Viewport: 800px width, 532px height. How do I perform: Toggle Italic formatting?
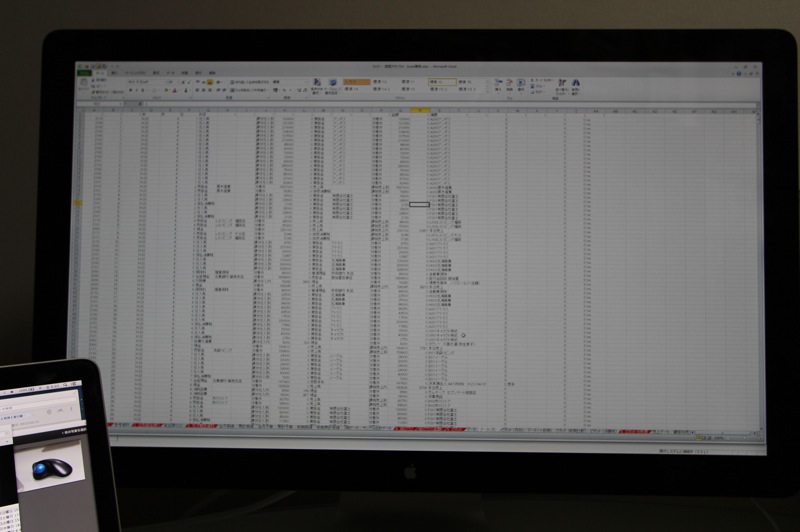click(137, 90)
